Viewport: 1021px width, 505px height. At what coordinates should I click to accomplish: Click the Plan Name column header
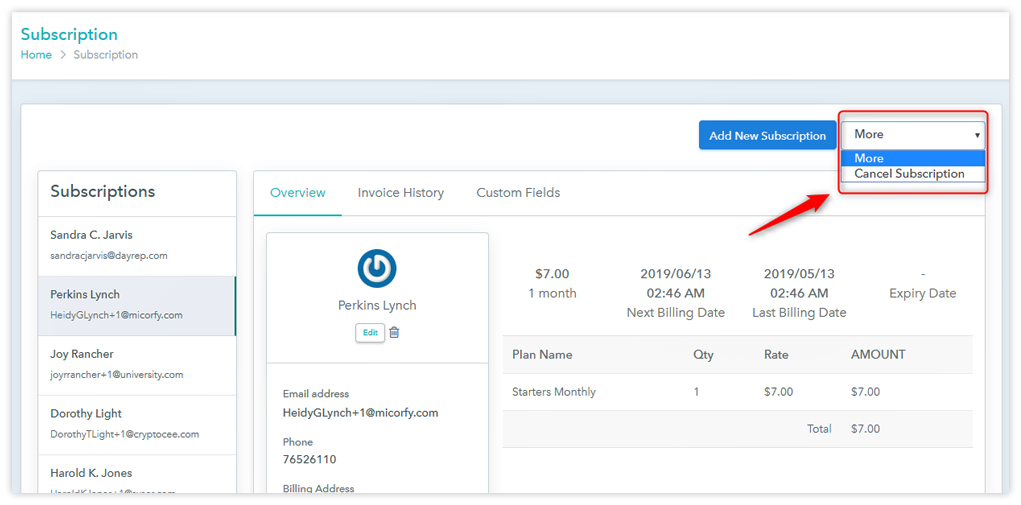pyautogui.click(x=542, y=355)
